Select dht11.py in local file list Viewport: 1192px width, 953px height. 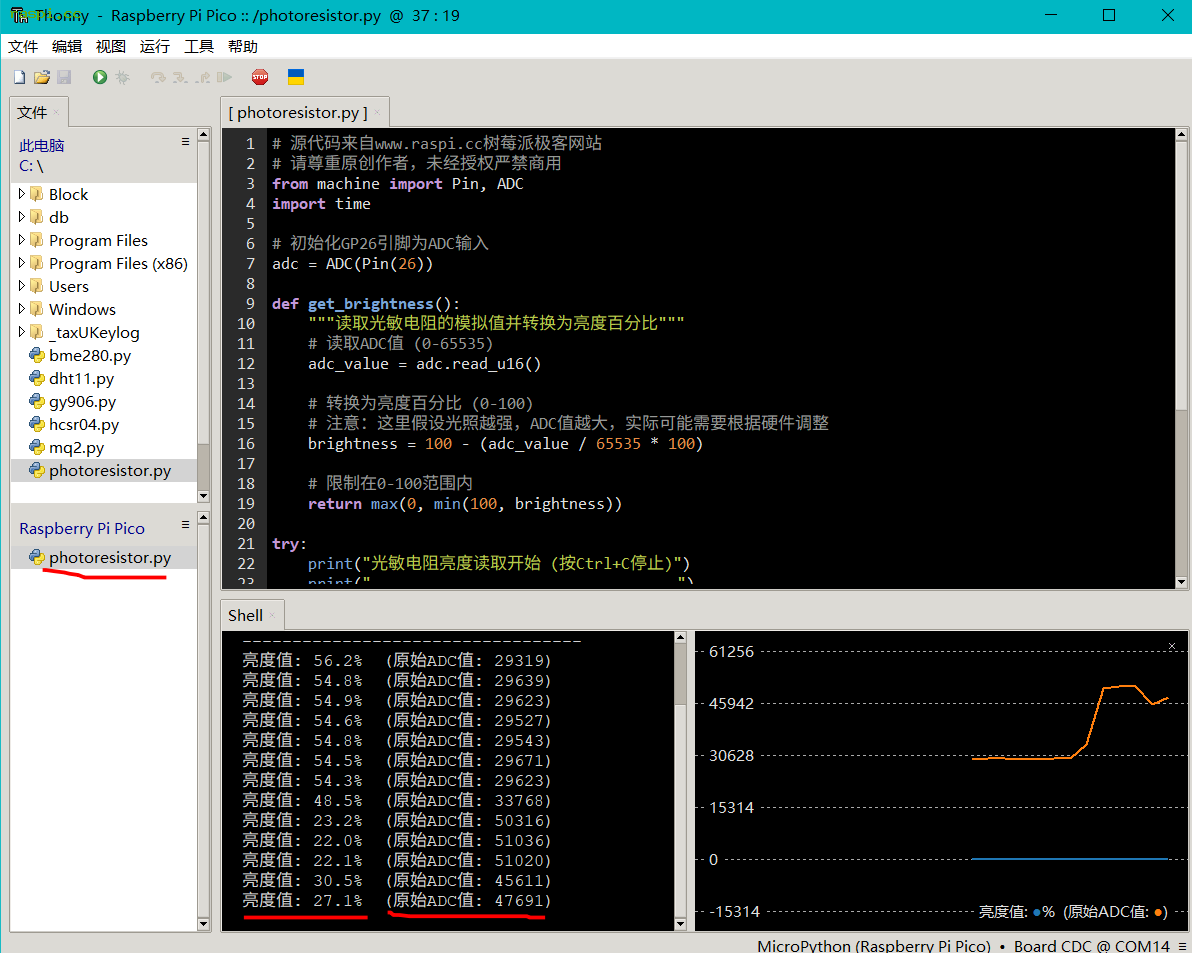point(81,378)
